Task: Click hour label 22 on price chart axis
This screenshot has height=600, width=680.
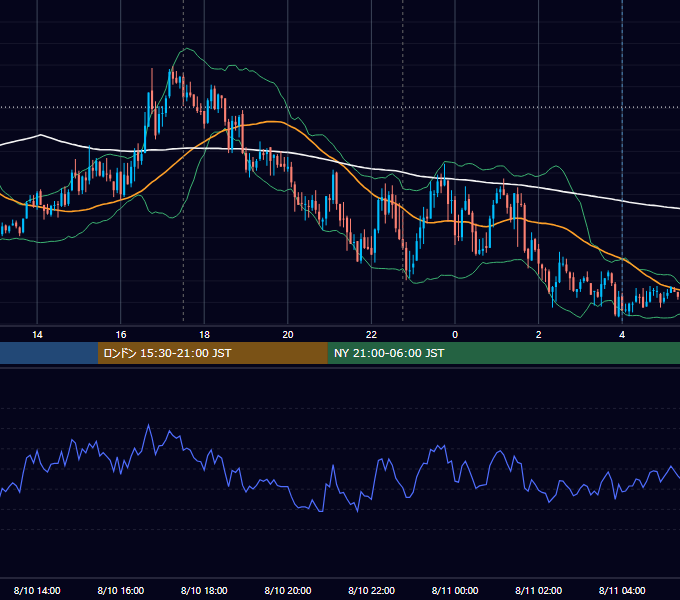Action: (372, 335)
